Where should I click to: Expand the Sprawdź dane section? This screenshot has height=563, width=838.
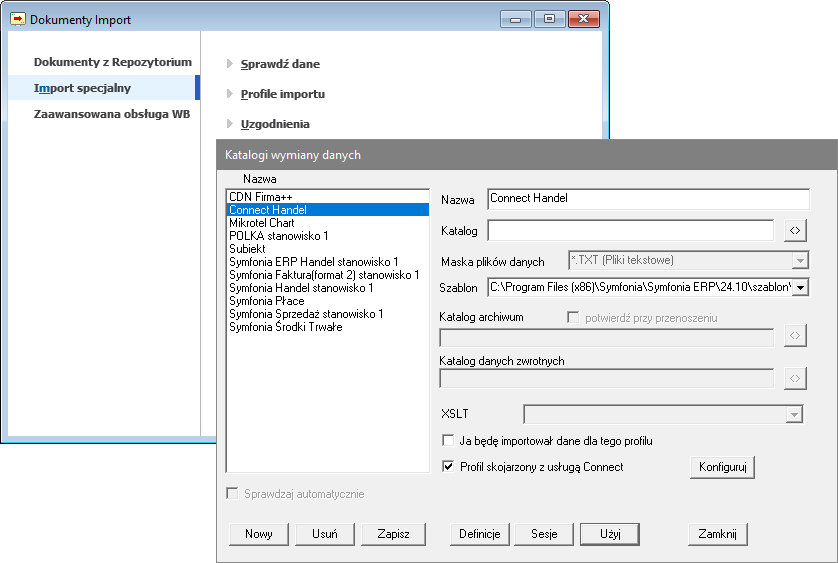pyautogui.click(x=280, y=64)
